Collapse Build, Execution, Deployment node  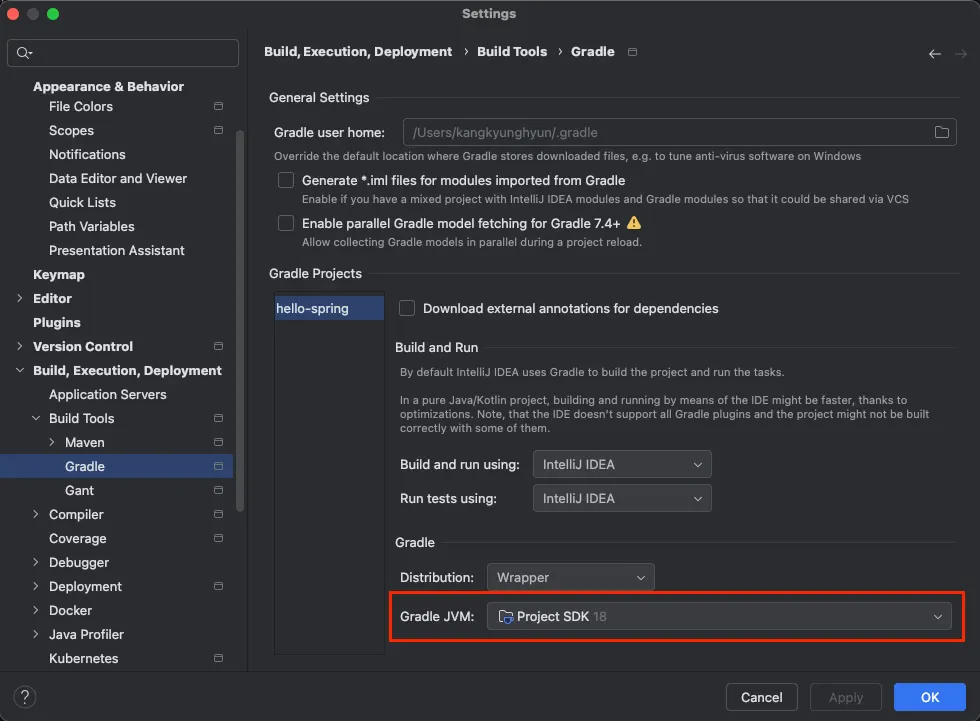(19, 370)
